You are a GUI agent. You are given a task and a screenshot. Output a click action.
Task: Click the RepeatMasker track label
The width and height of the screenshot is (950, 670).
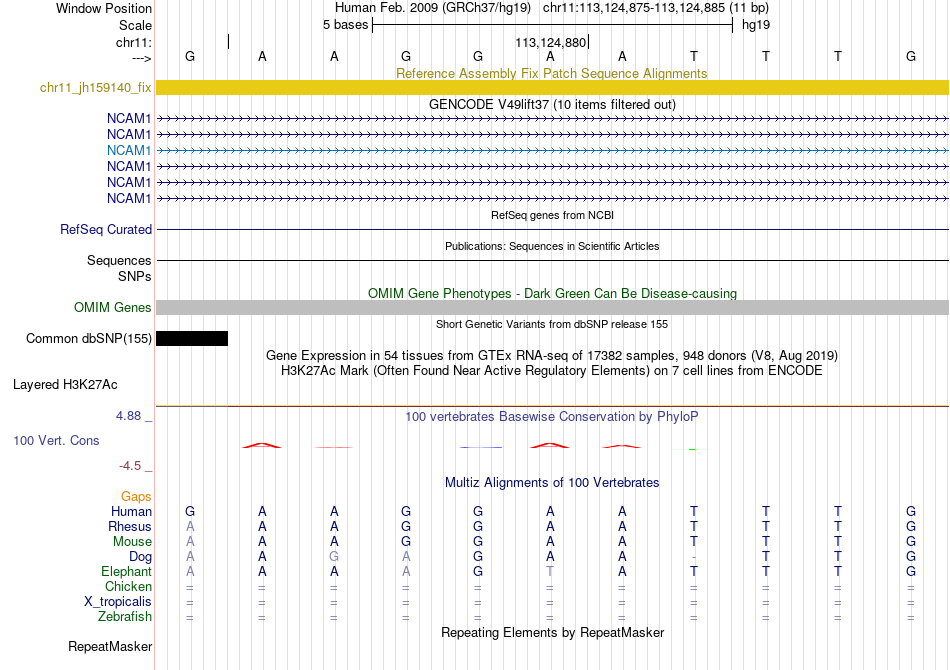click(110, 646)
